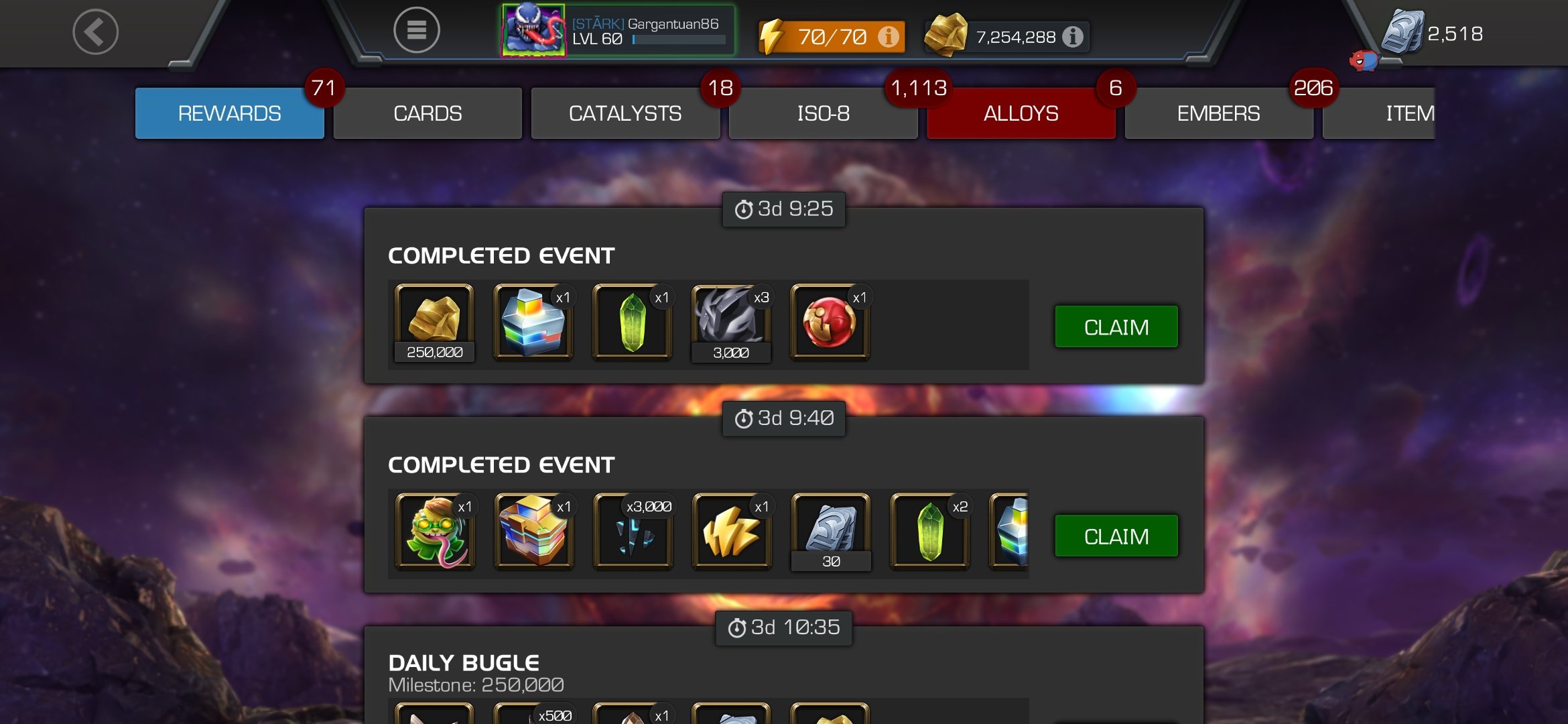
Task: Select the green crystal x2 reward
Action: tap(930, 532)
